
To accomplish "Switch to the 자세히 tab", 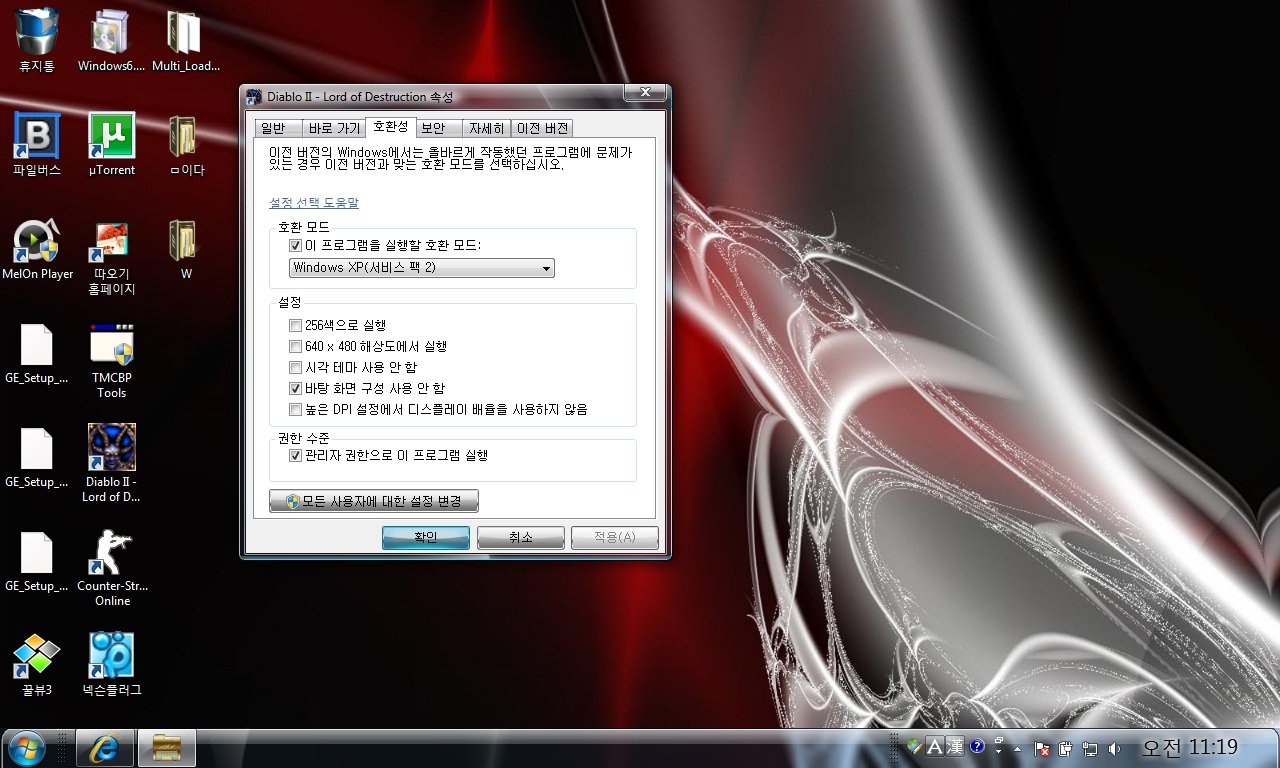I will [487, 129].
